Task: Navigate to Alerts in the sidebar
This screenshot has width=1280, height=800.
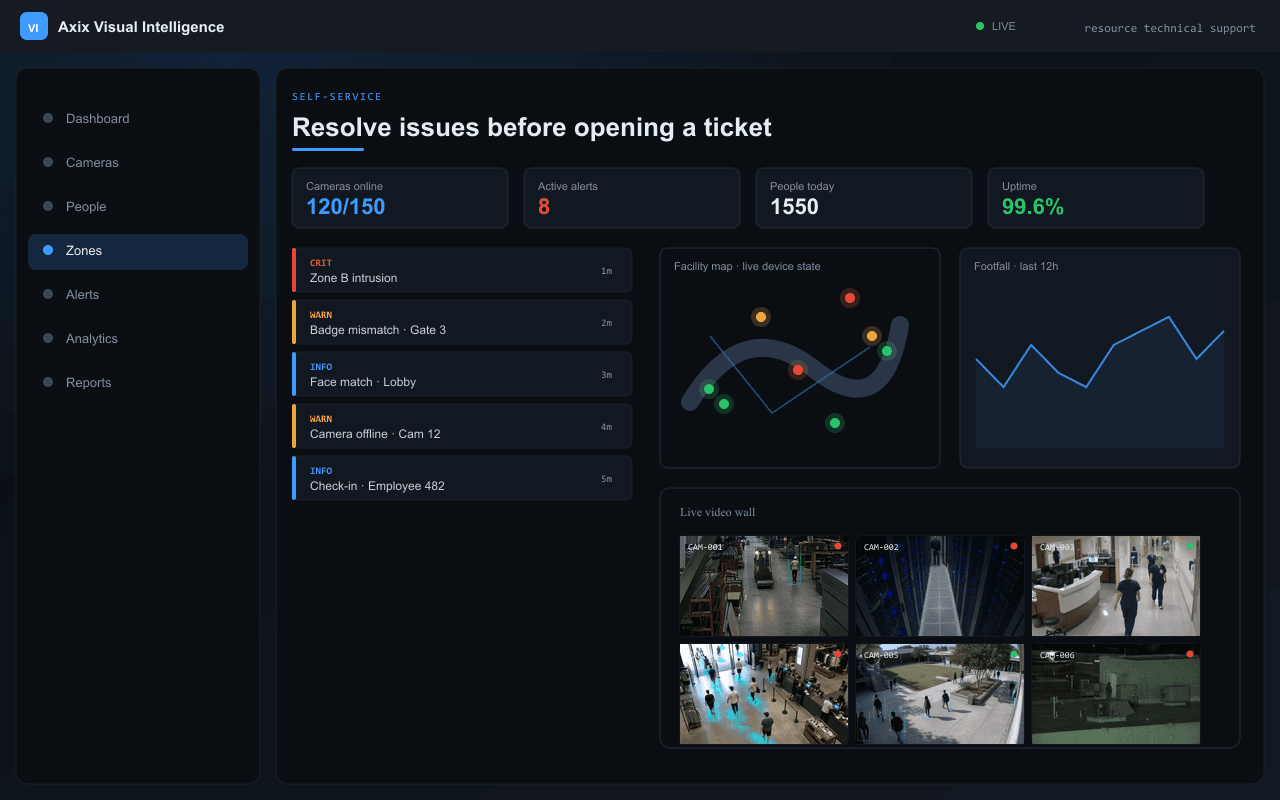Action: [138, 294]
